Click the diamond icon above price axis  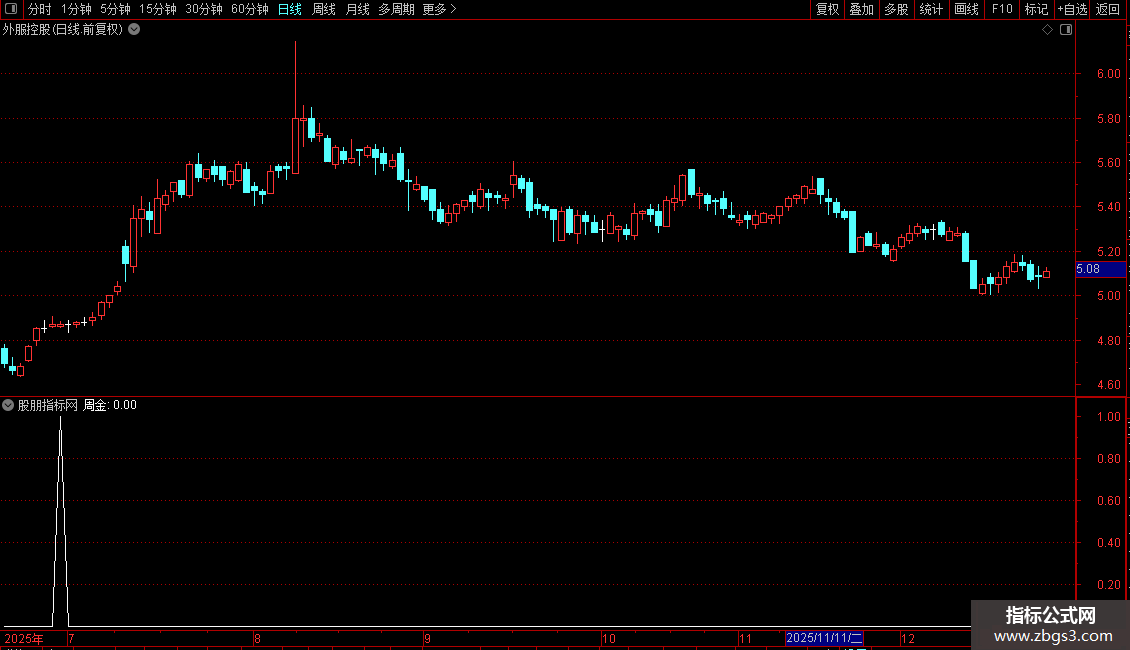coord(1048,30)
